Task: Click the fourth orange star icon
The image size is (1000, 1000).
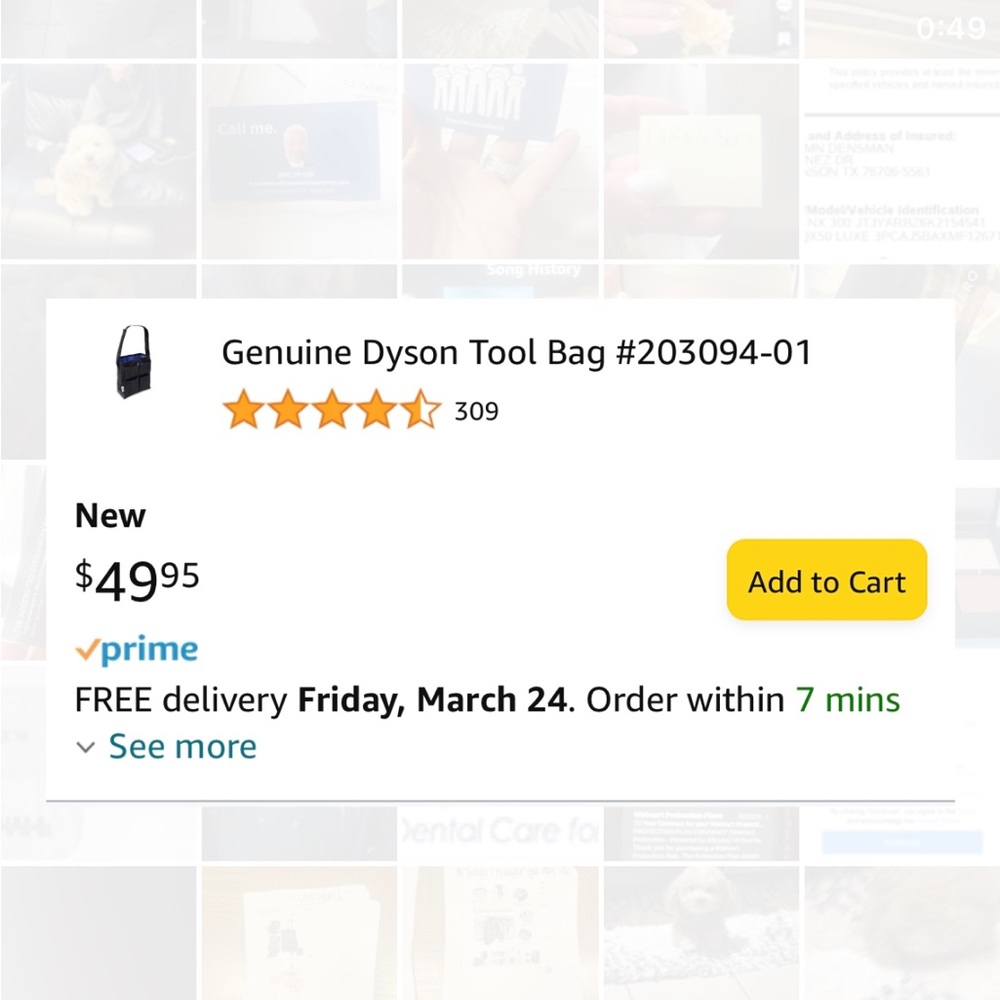Action: point(378,410)
